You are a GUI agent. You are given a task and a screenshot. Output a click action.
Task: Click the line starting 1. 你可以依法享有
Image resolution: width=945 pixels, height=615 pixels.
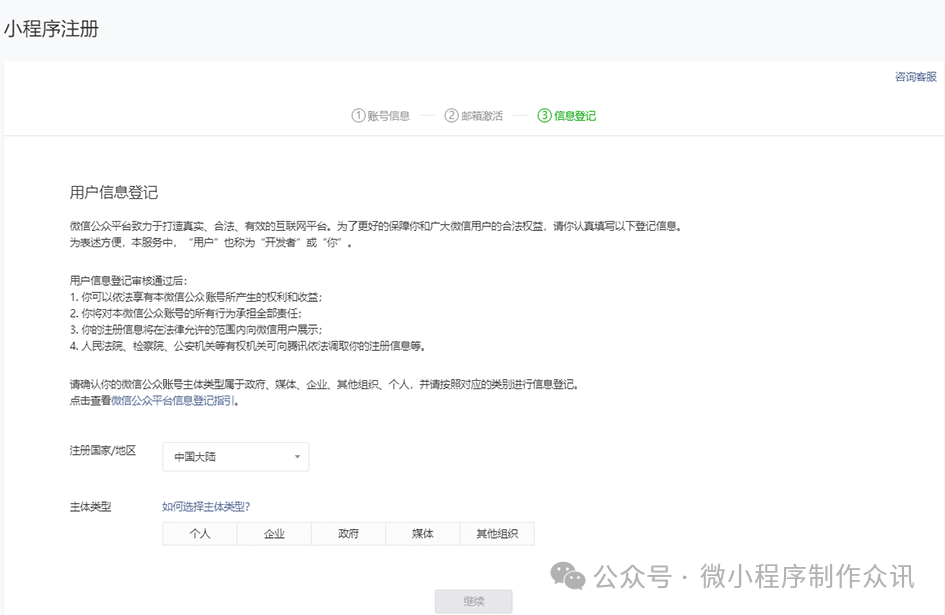tap(196, 297)
